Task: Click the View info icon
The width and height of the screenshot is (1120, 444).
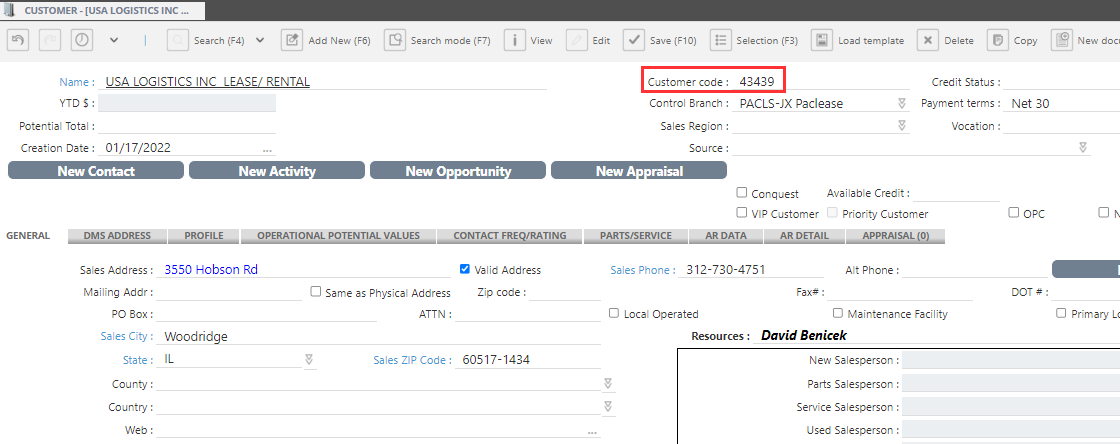Action: [x=515, y=40]
